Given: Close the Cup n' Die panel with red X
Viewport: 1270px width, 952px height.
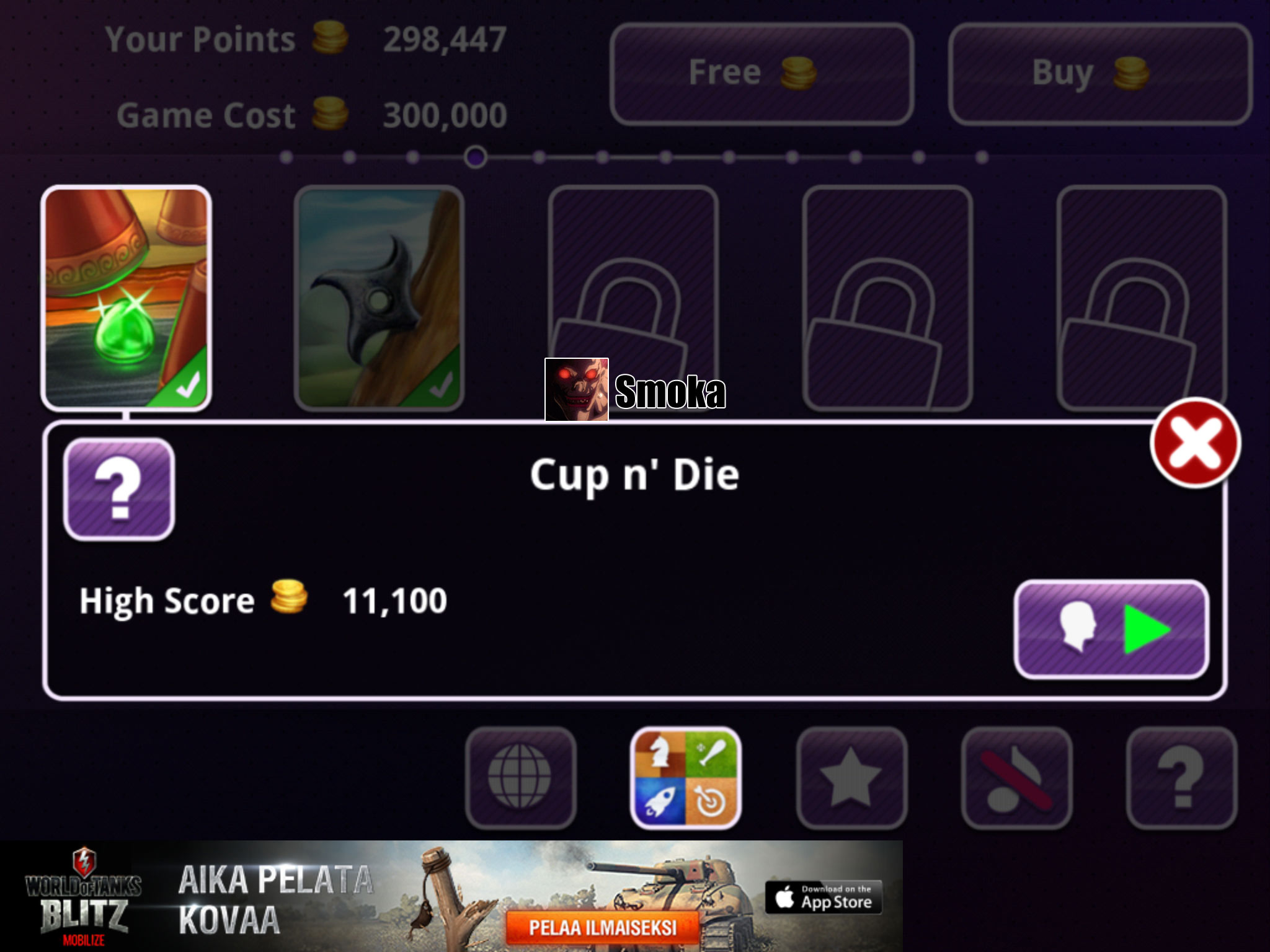Looking at the screenshot, I should pyautogui.click(x=1195, y=443).
